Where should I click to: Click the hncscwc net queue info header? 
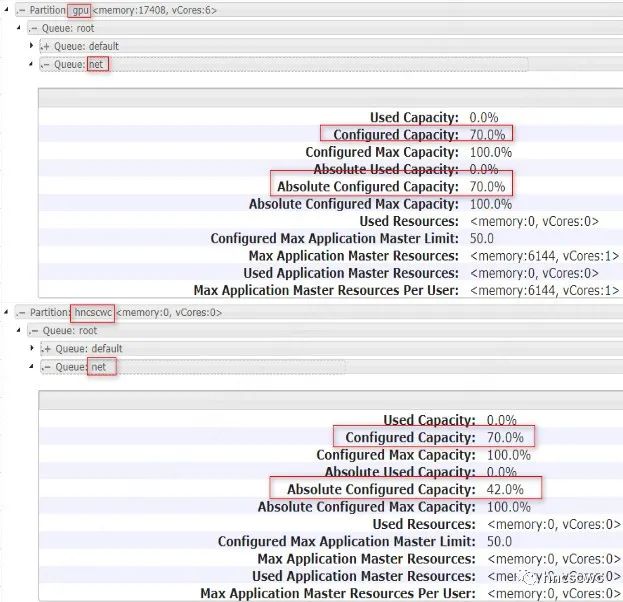click(331, 400)
